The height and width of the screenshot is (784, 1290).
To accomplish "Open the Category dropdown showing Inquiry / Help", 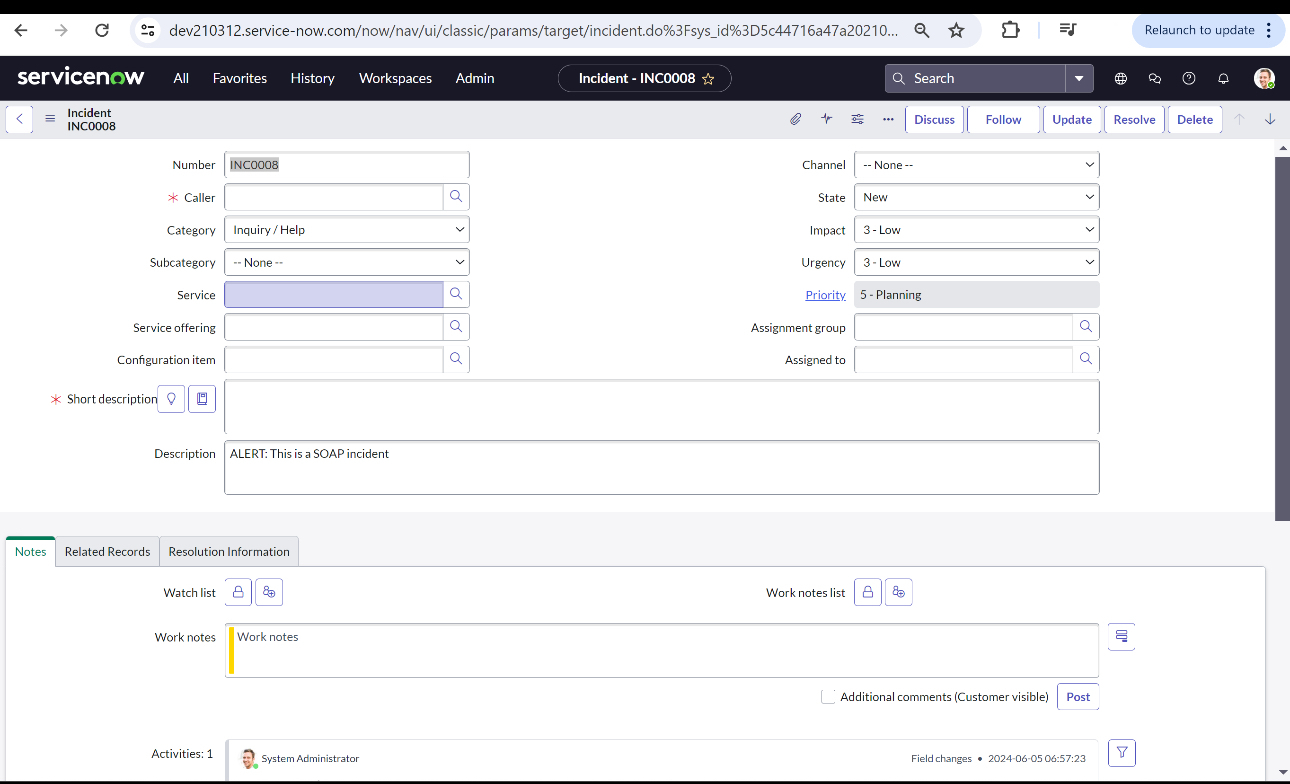I will pyautogui.click(x=346, y=230).
